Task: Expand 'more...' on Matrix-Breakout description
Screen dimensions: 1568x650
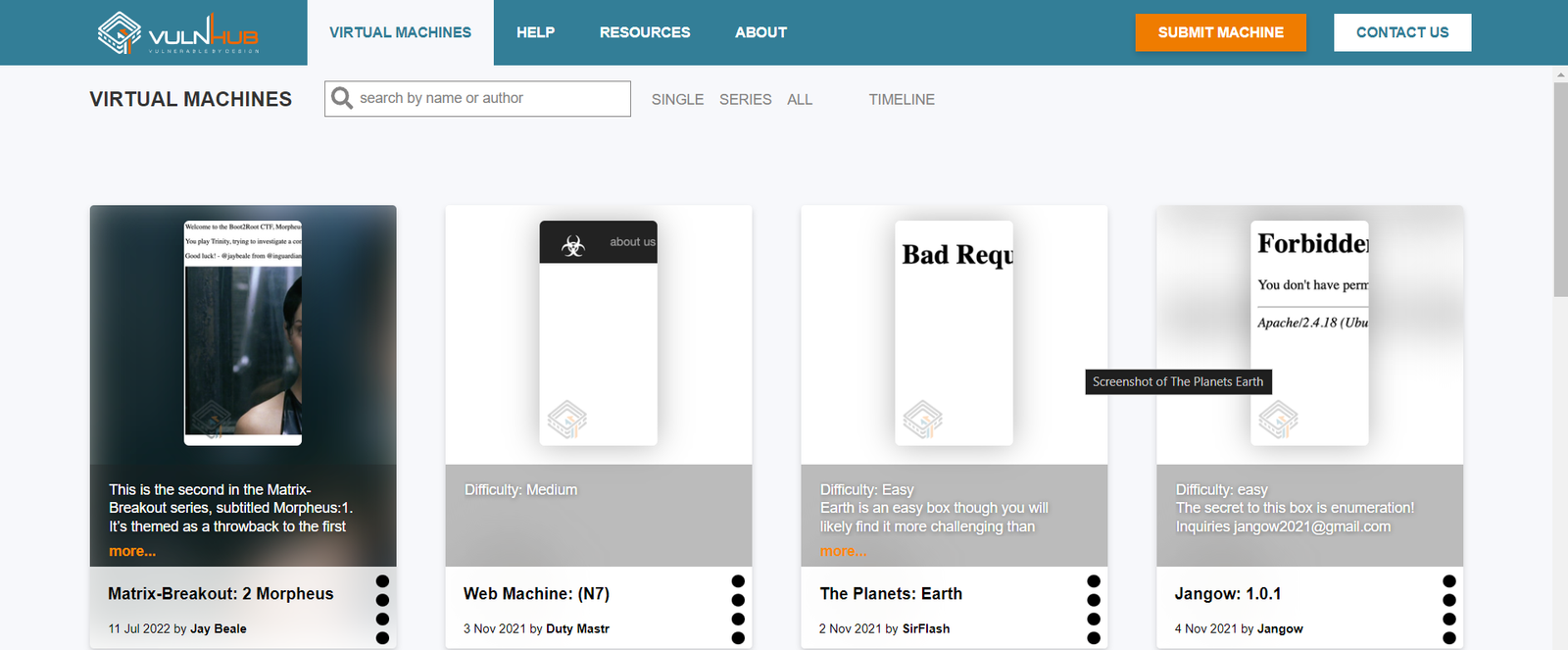Action: click(132, 551)
